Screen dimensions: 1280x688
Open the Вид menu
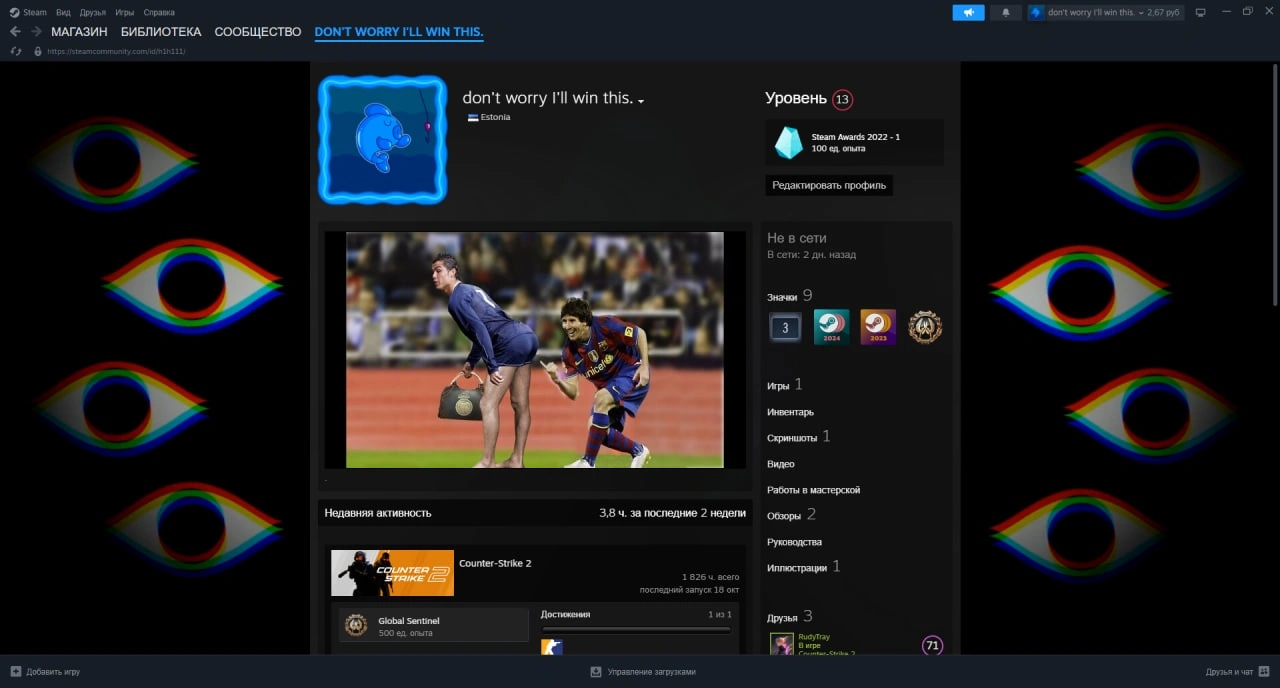(x=64, y=13)
